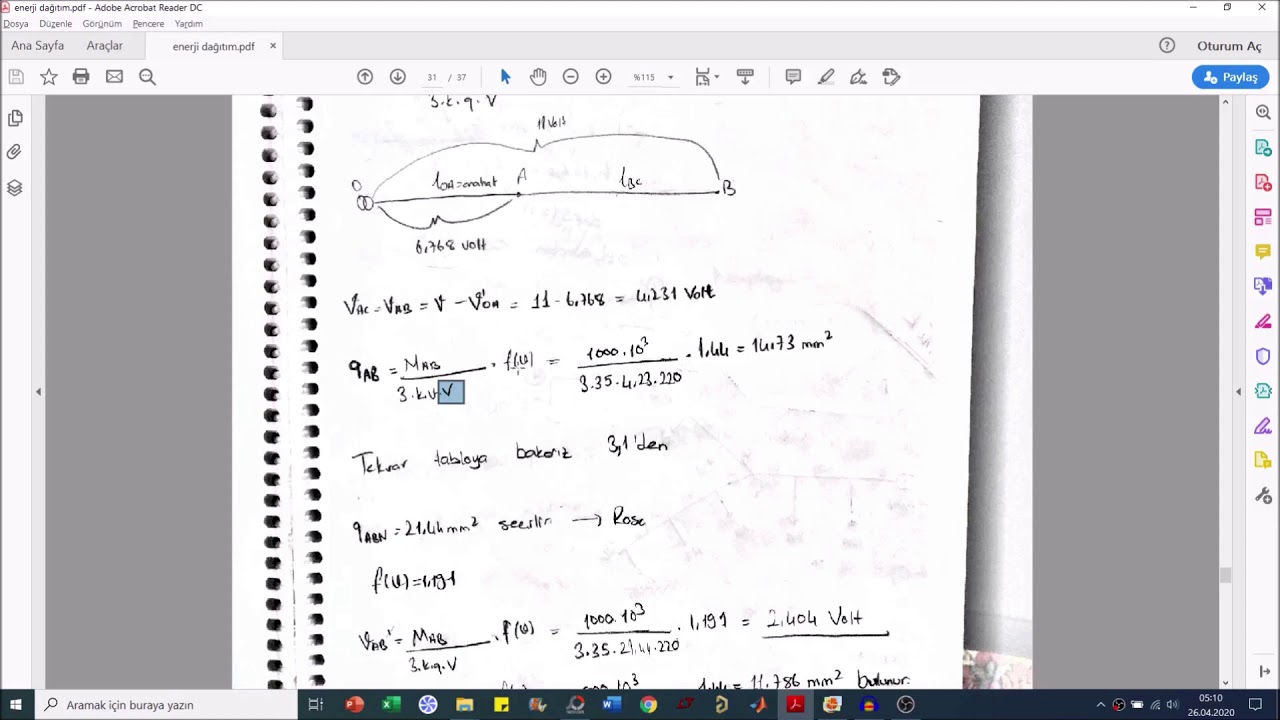Open the yellow Send for comments tool in right pane
The width and height of the screenshot is (1280, 720).
coord(1263,460)
